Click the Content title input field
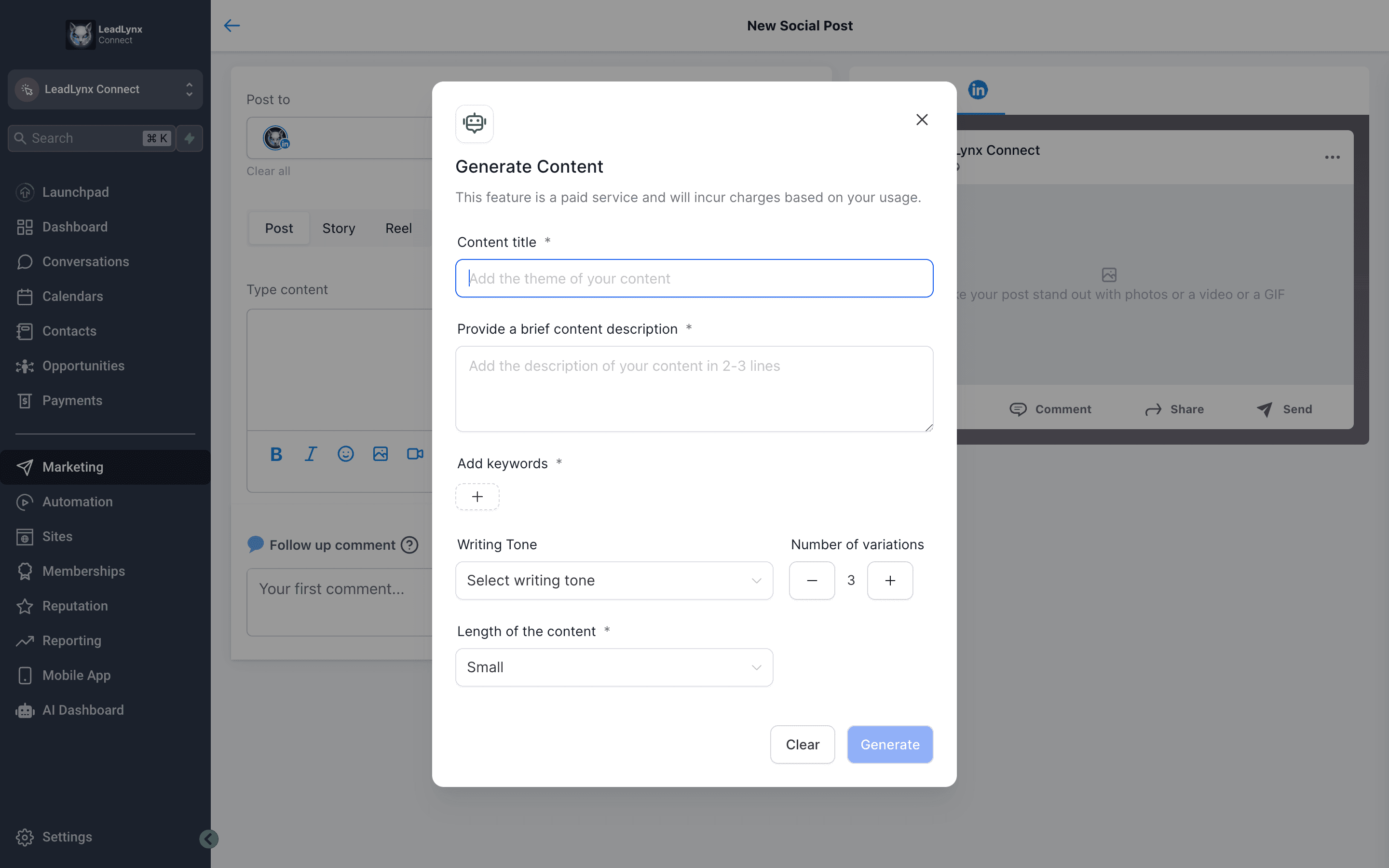1389x868 pixels. (694, 278)
